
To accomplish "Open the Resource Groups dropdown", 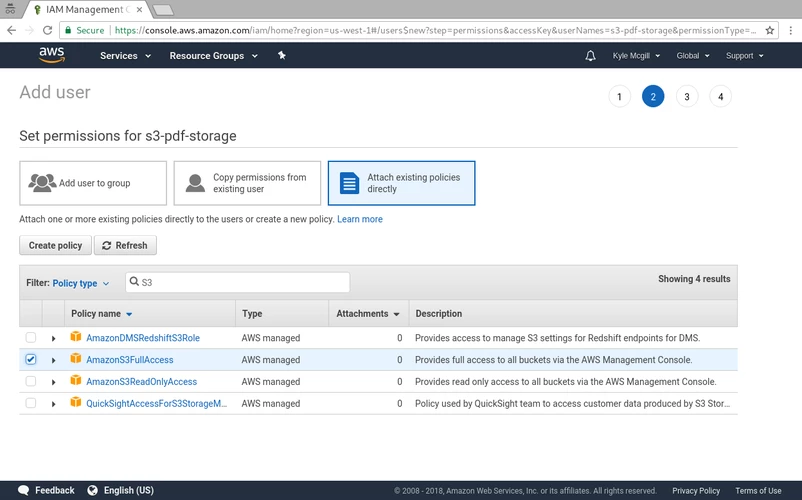I will pyautogui.click(x=213, y=56).
